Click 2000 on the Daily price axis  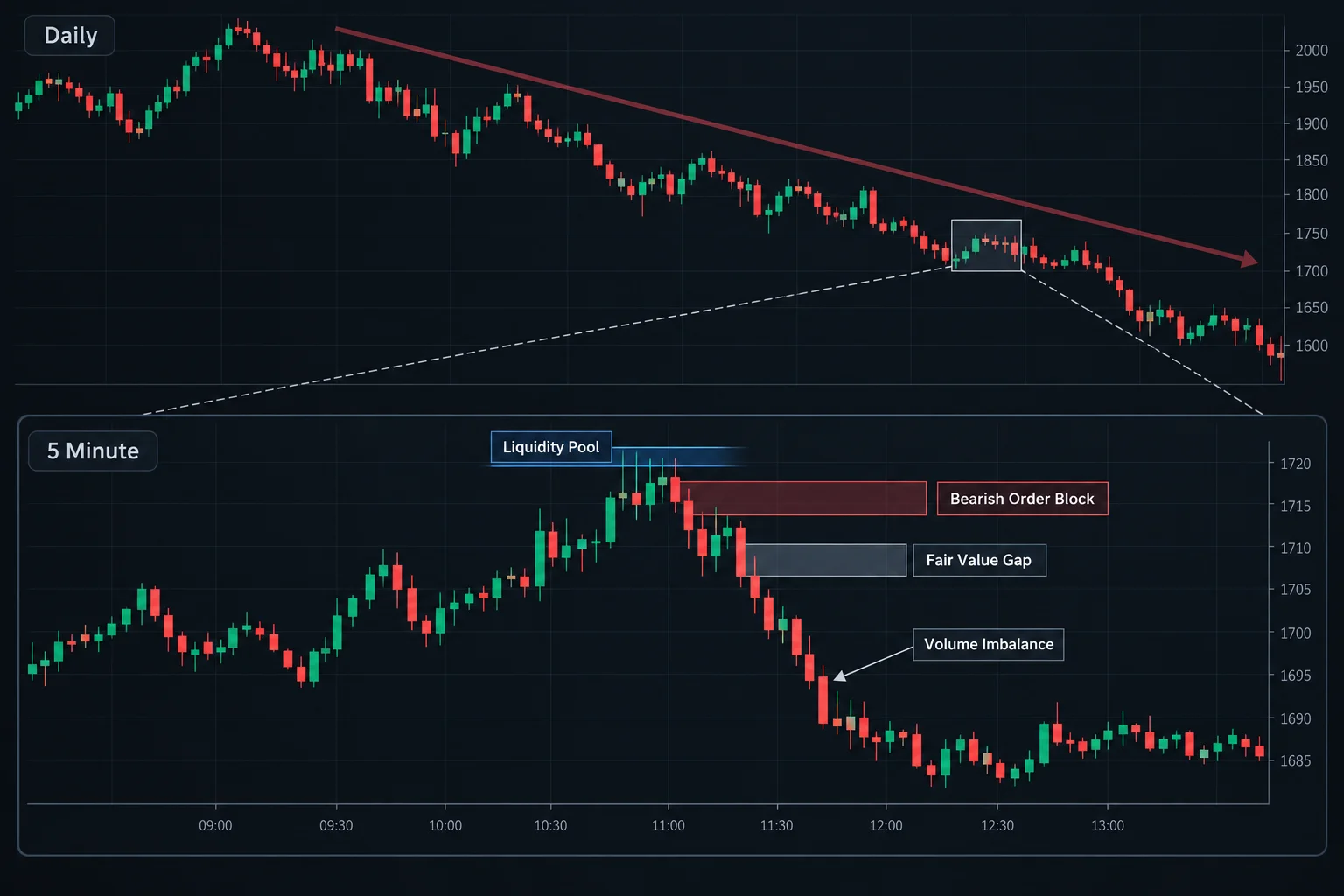1312,51
